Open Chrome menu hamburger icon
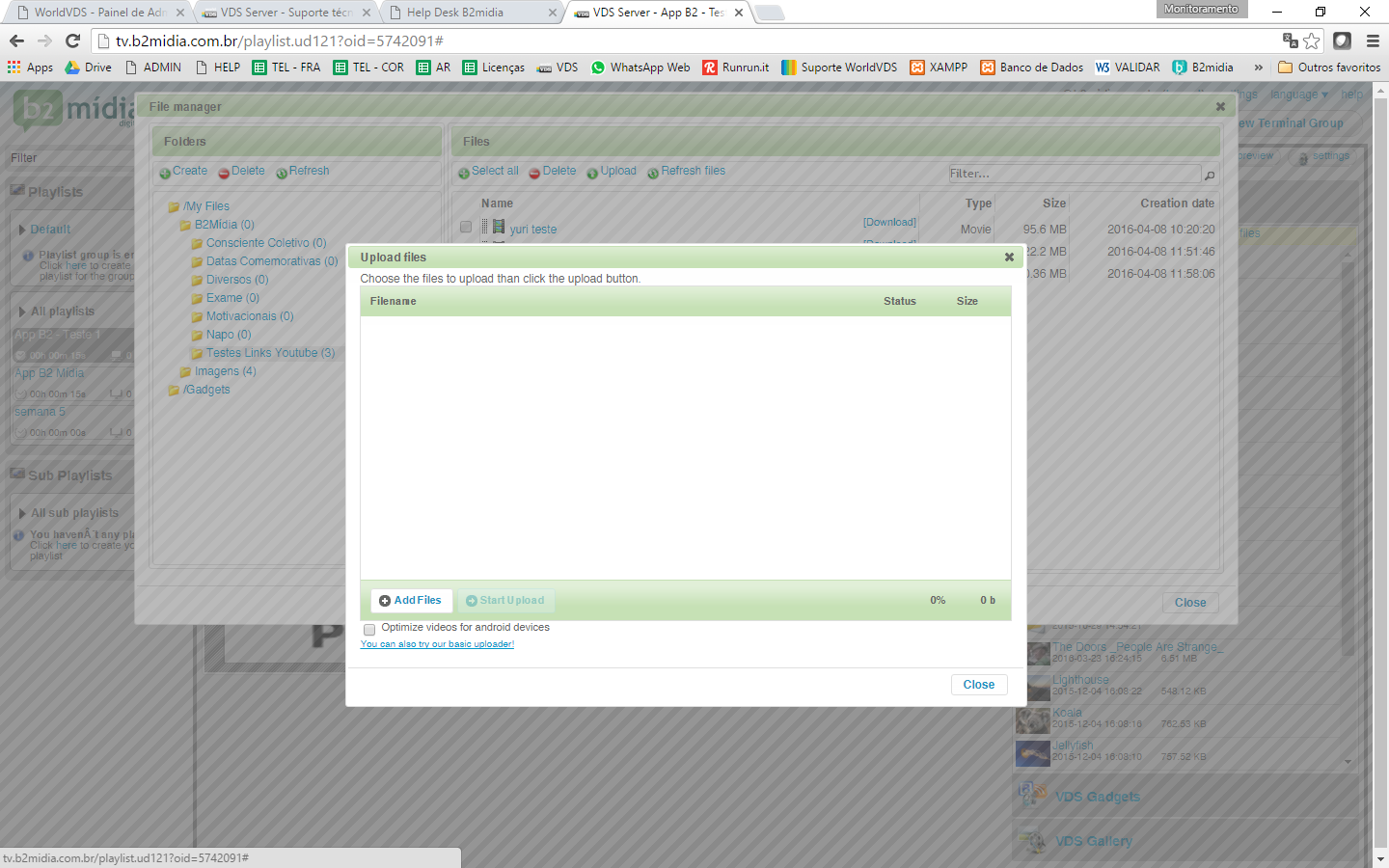Screen dimensions: 1389x868 coord(1373,41)
